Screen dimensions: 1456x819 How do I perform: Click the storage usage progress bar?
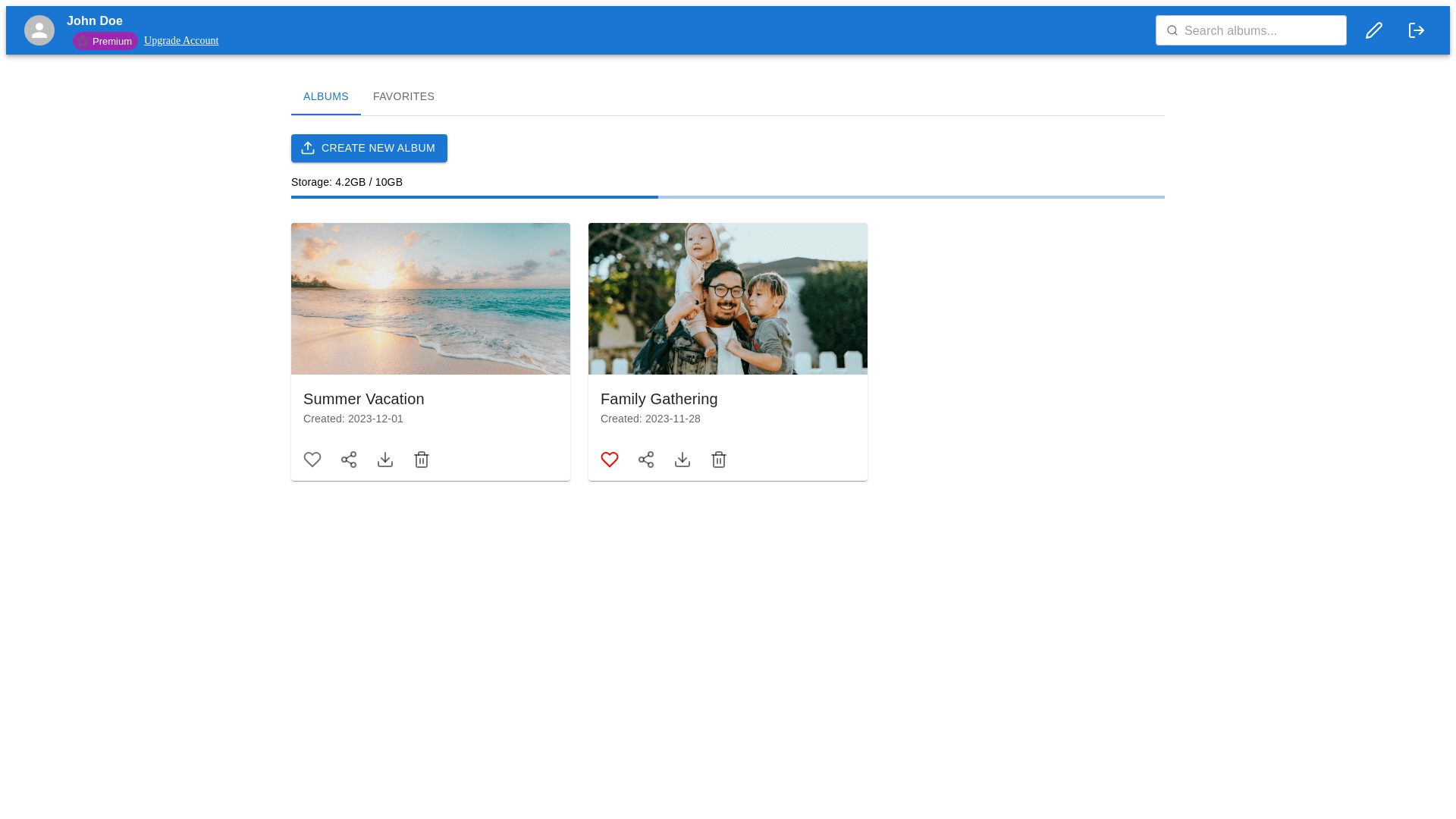(x=728, y=197)
